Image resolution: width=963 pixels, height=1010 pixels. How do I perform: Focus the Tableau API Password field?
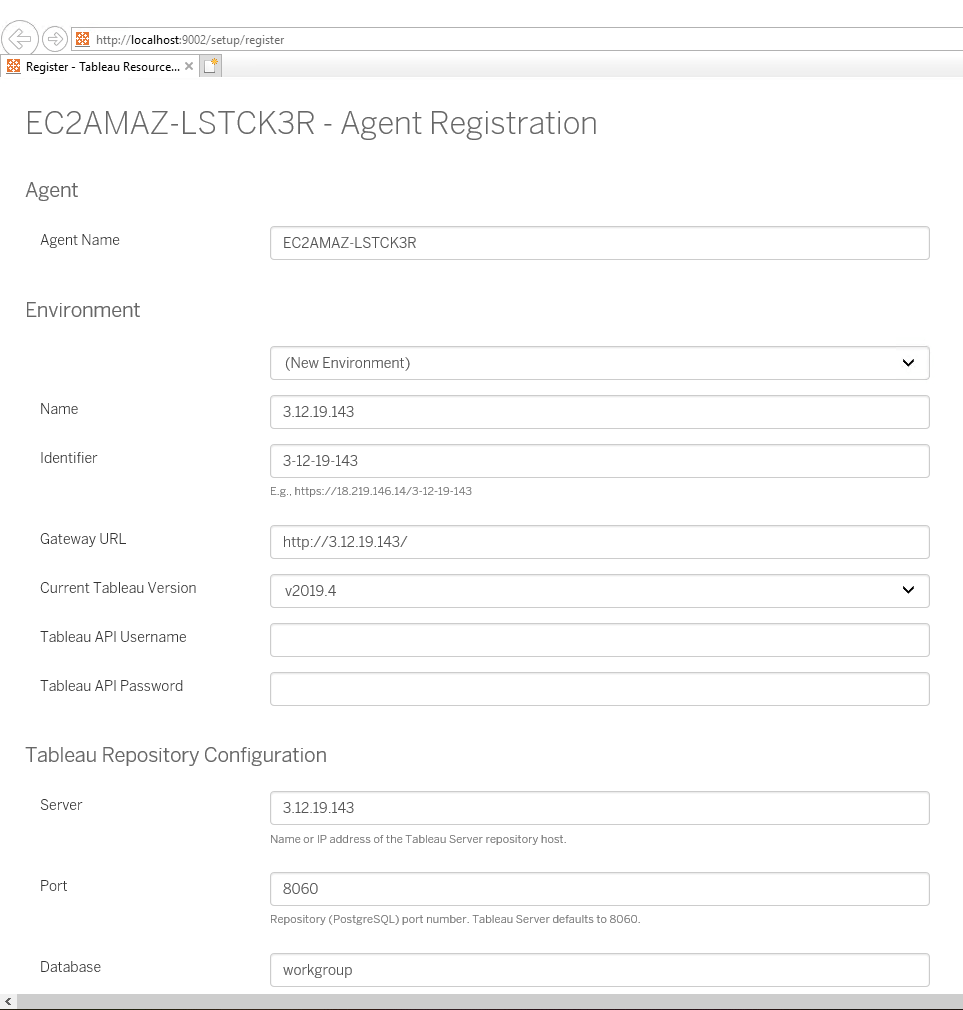pos(599,689)
